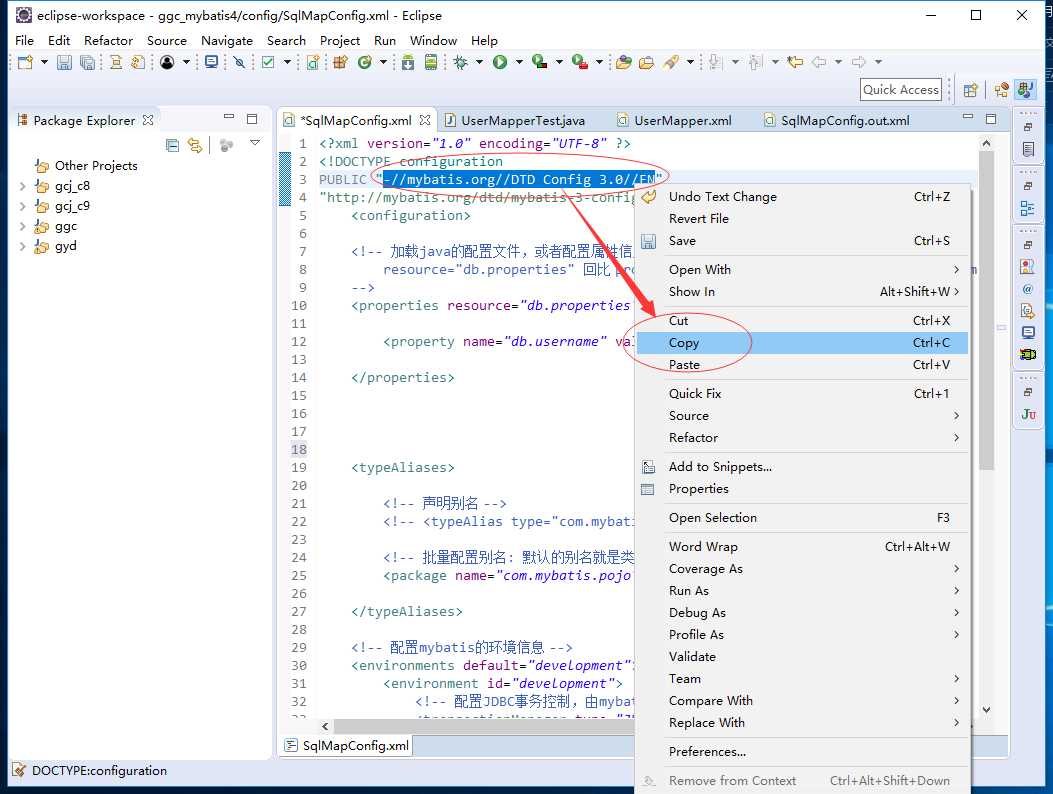Click the Coverage run icon

pos(539,62)
